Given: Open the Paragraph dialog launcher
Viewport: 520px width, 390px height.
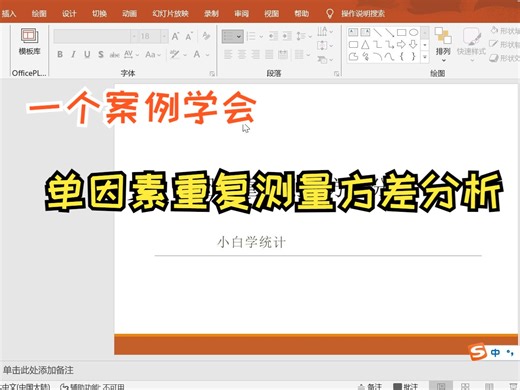Looking at the screenshot, I should point(337,74).
